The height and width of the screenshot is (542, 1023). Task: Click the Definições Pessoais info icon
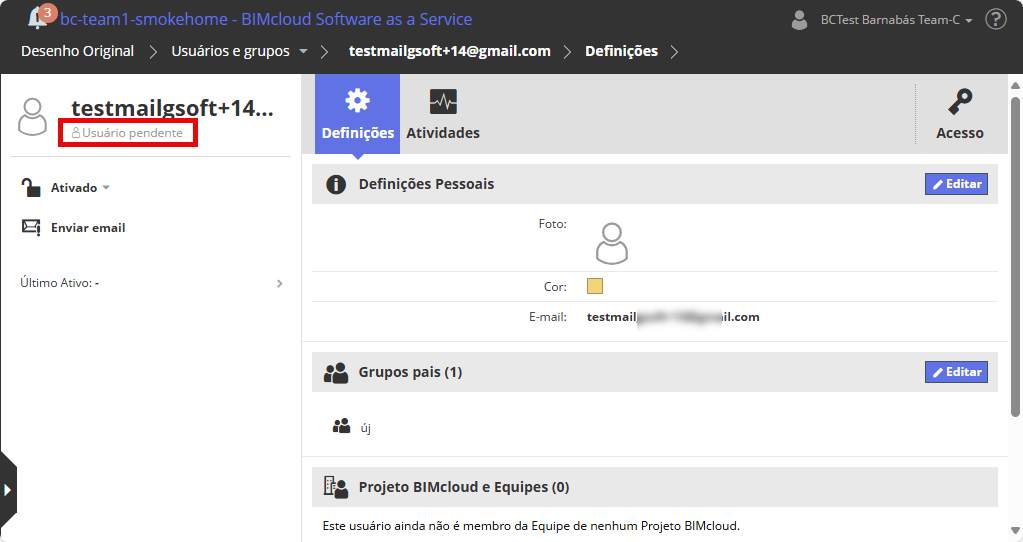coord(336,184)
